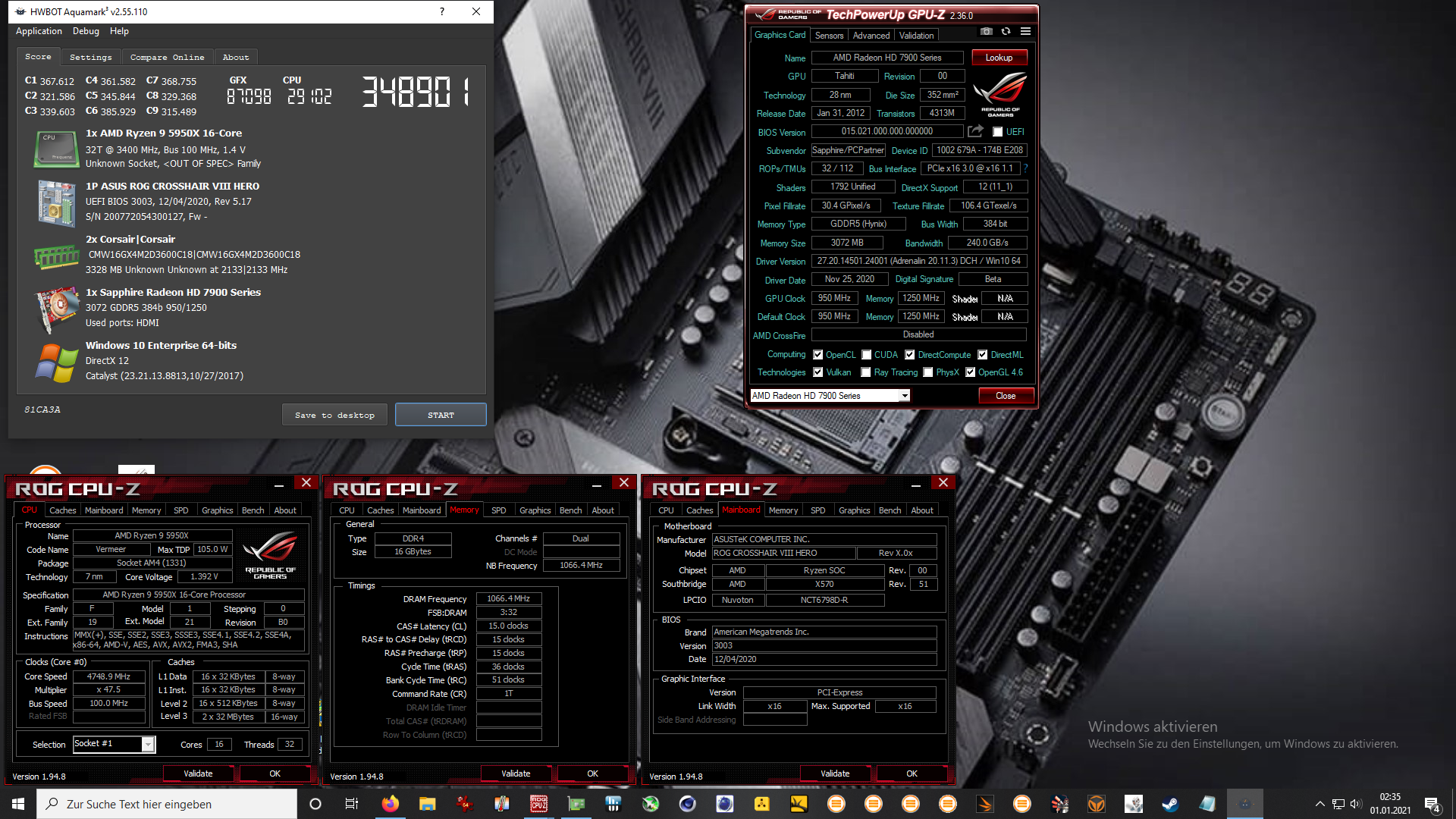Click the Windows logo icon in Aquamark

coord(56,362)
